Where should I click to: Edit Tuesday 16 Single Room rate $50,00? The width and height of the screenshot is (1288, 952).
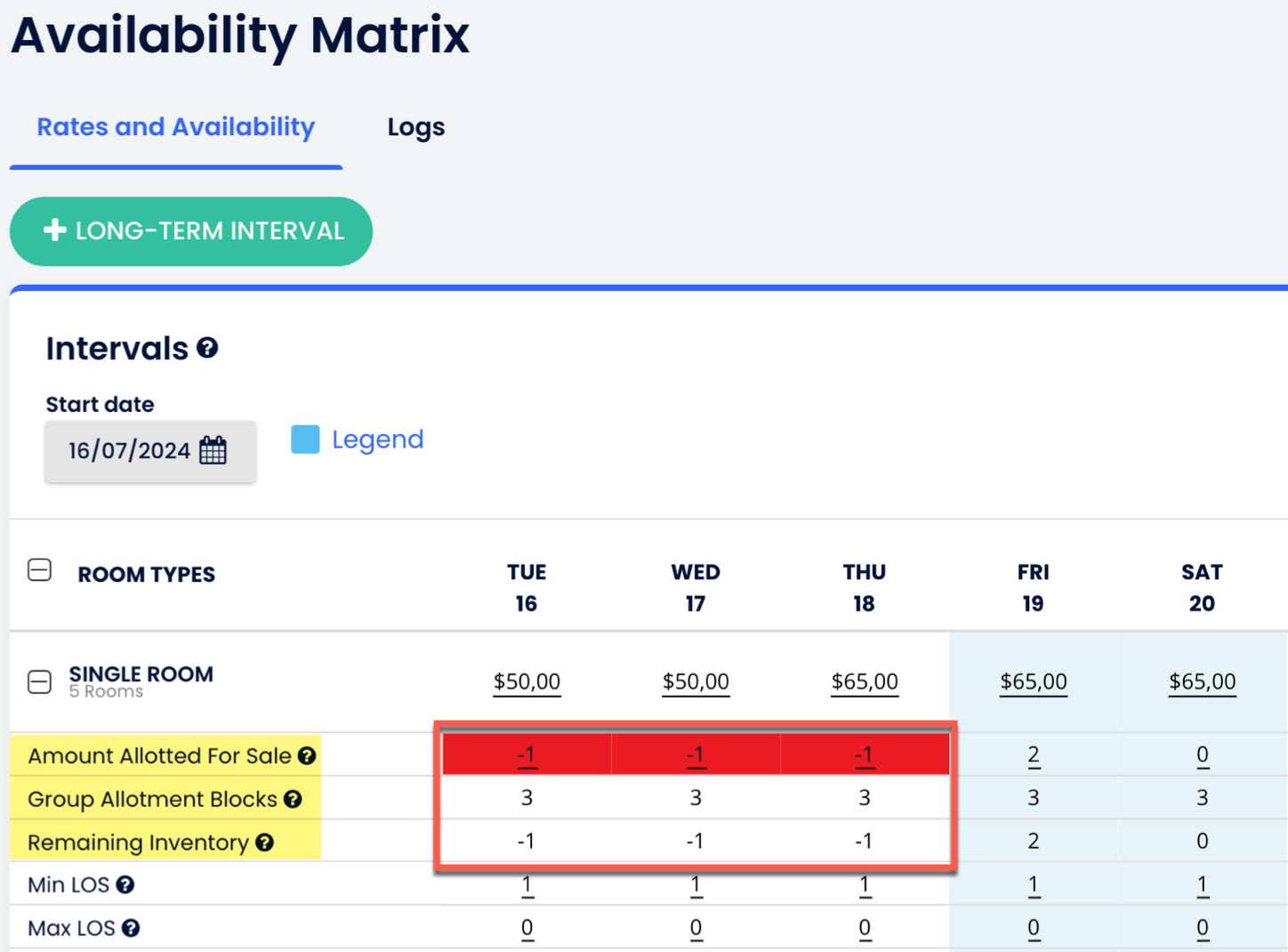pyautogui.click(x=527, y=682)
